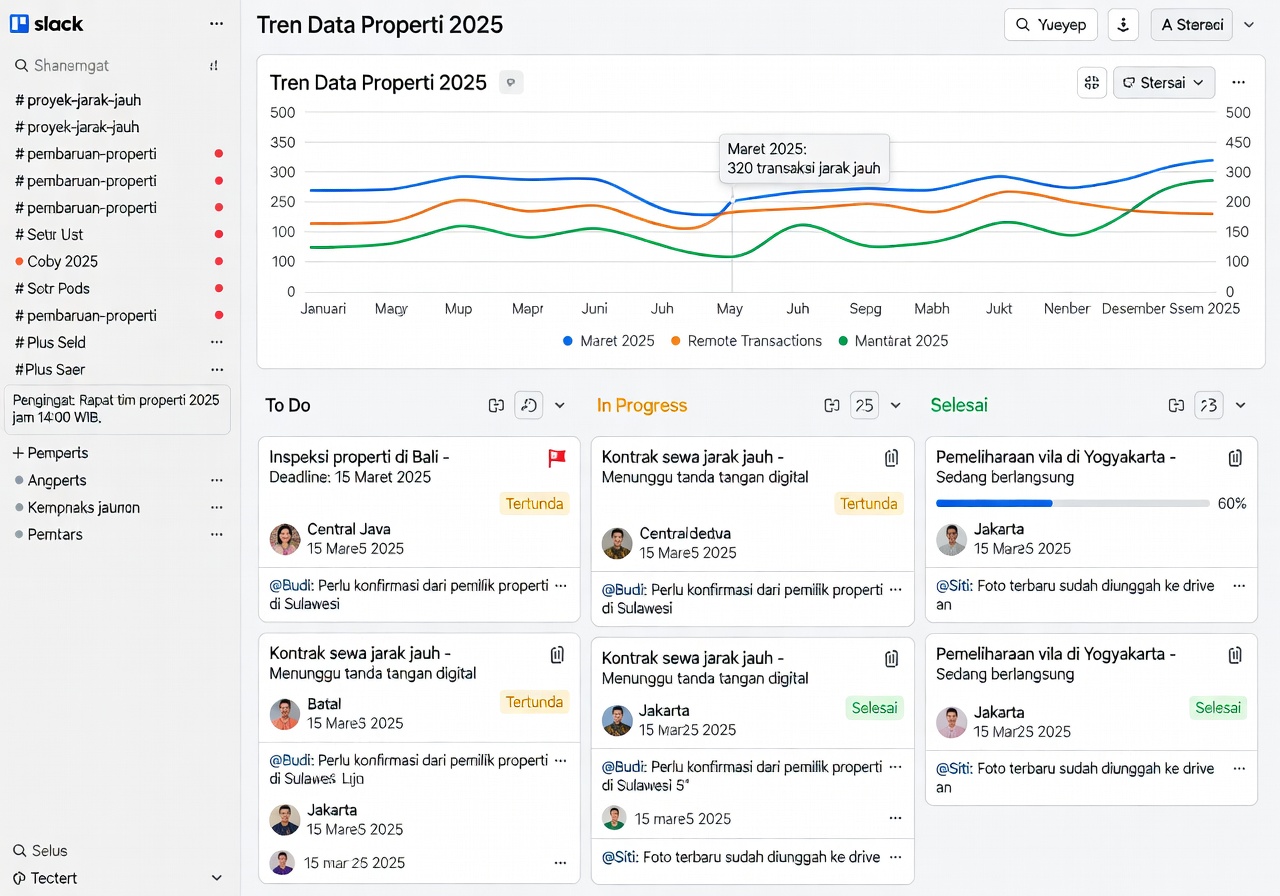Toggle the Remote Transactions legend series
This screenshot has height=896, width=1280.
(x=746, y=341)
